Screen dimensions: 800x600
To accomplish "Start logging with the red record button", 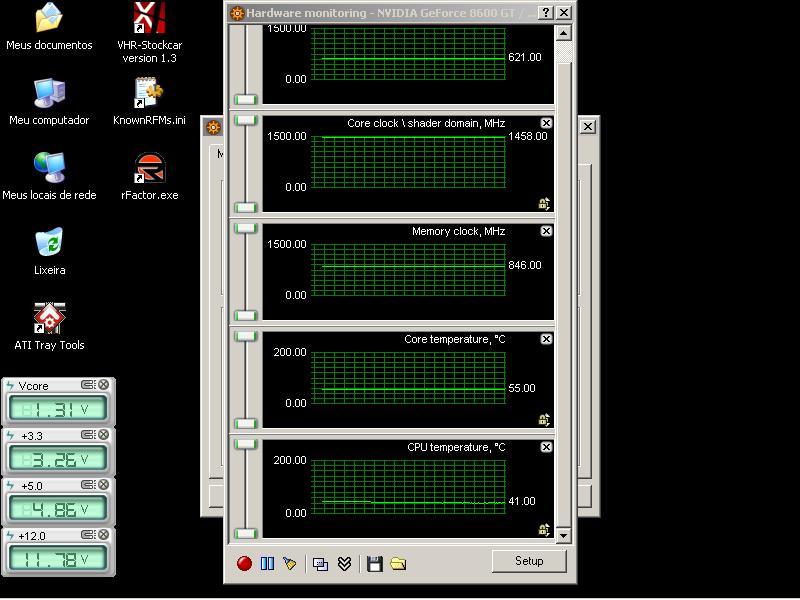I will 244,563.
